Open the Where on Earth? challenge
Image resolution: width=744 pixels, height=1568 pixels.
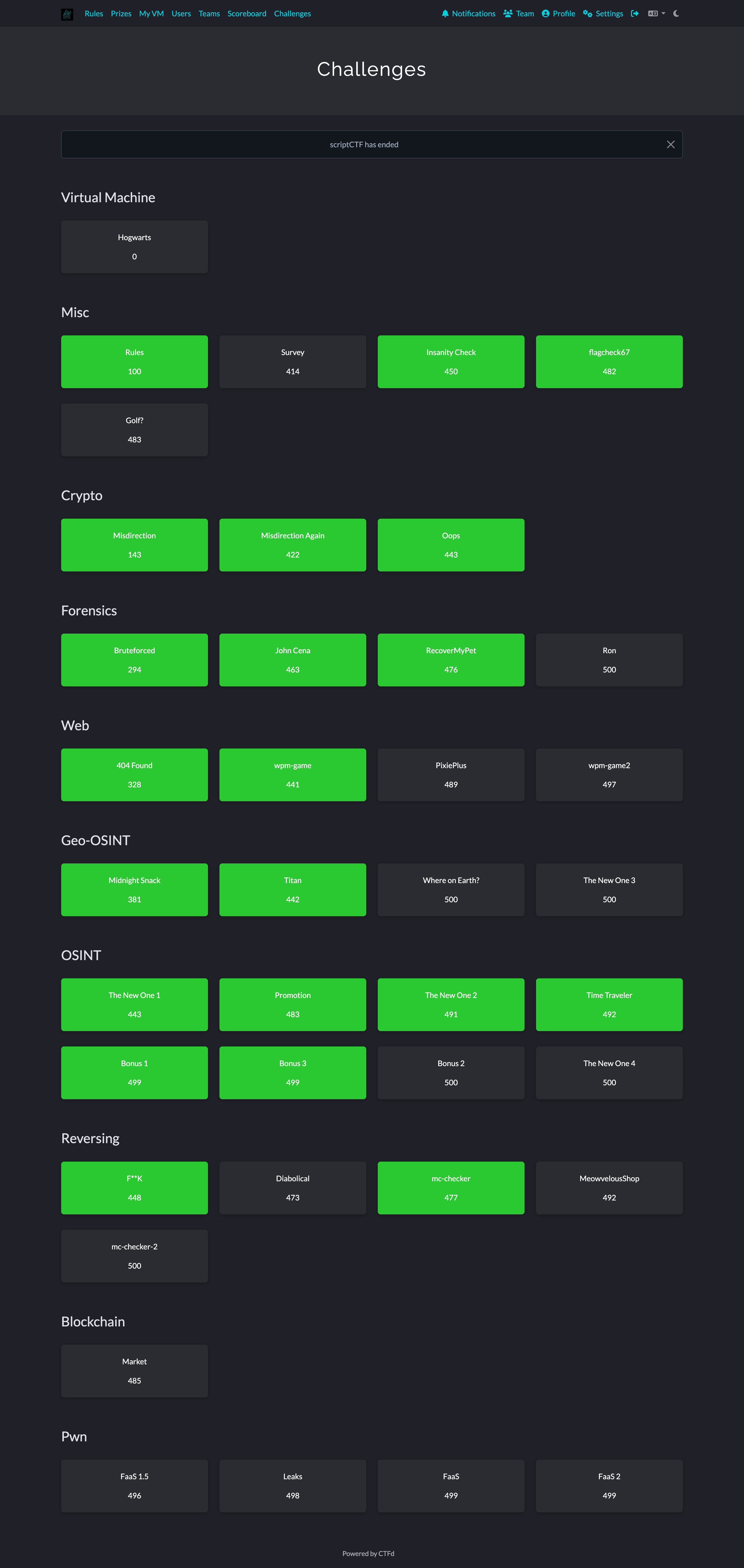[451, 890]
